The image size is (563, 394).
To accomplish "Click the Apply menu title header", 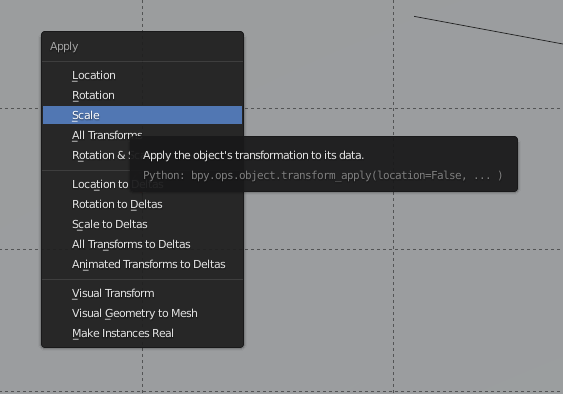I will pyautogui.click(x=64, y=46).
